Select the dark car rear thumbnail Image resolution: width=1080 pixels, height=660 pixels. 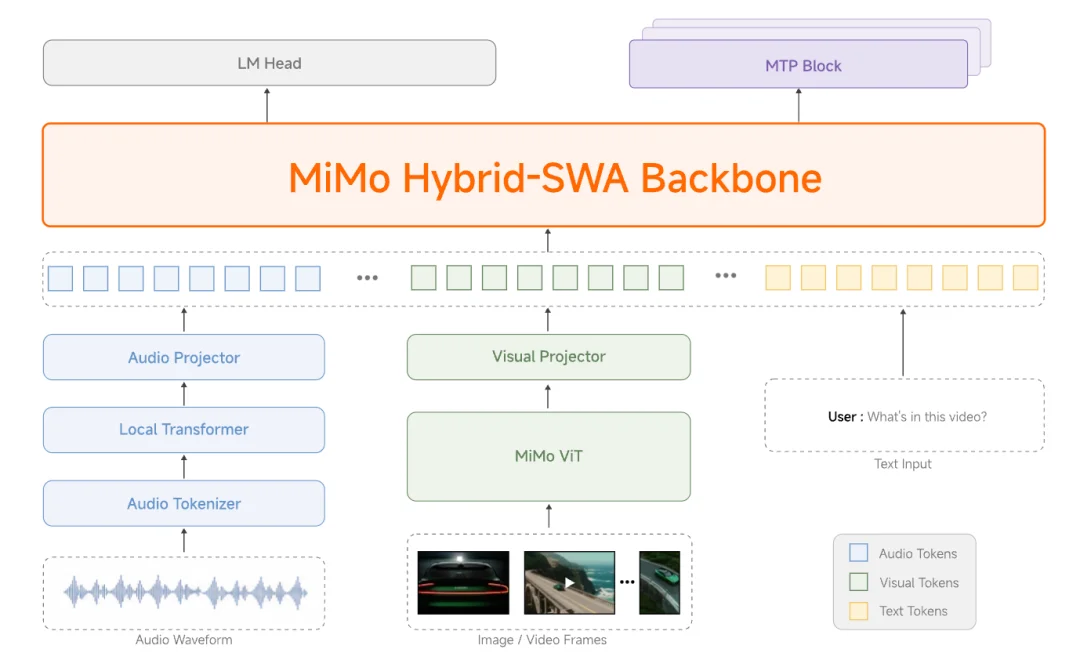[463, 582]
